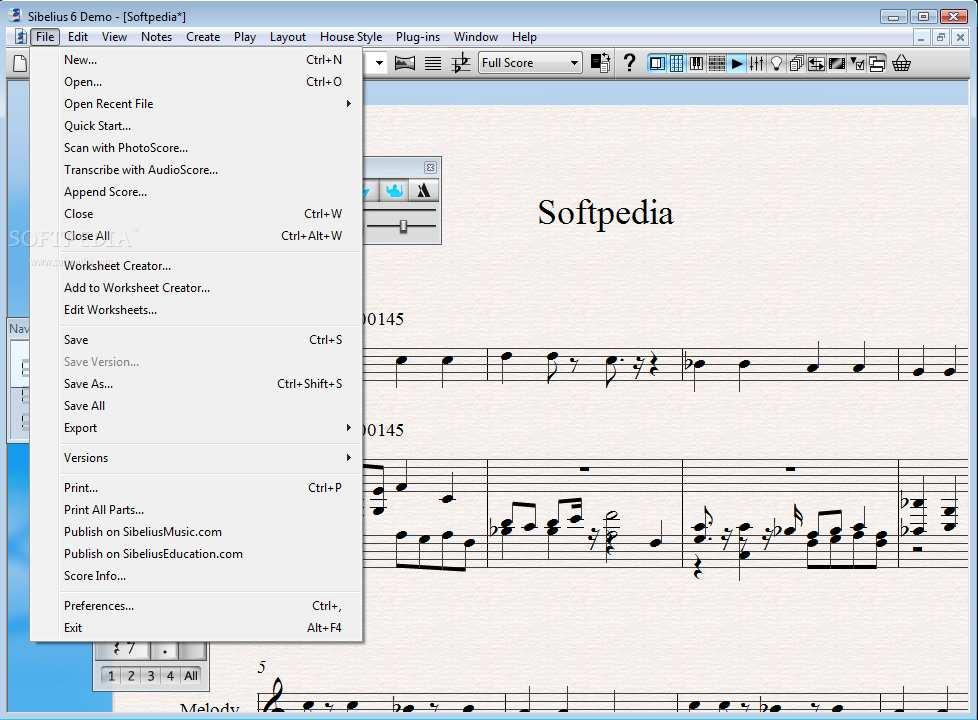Toggle the Navigator window icon

pos(657,63)
